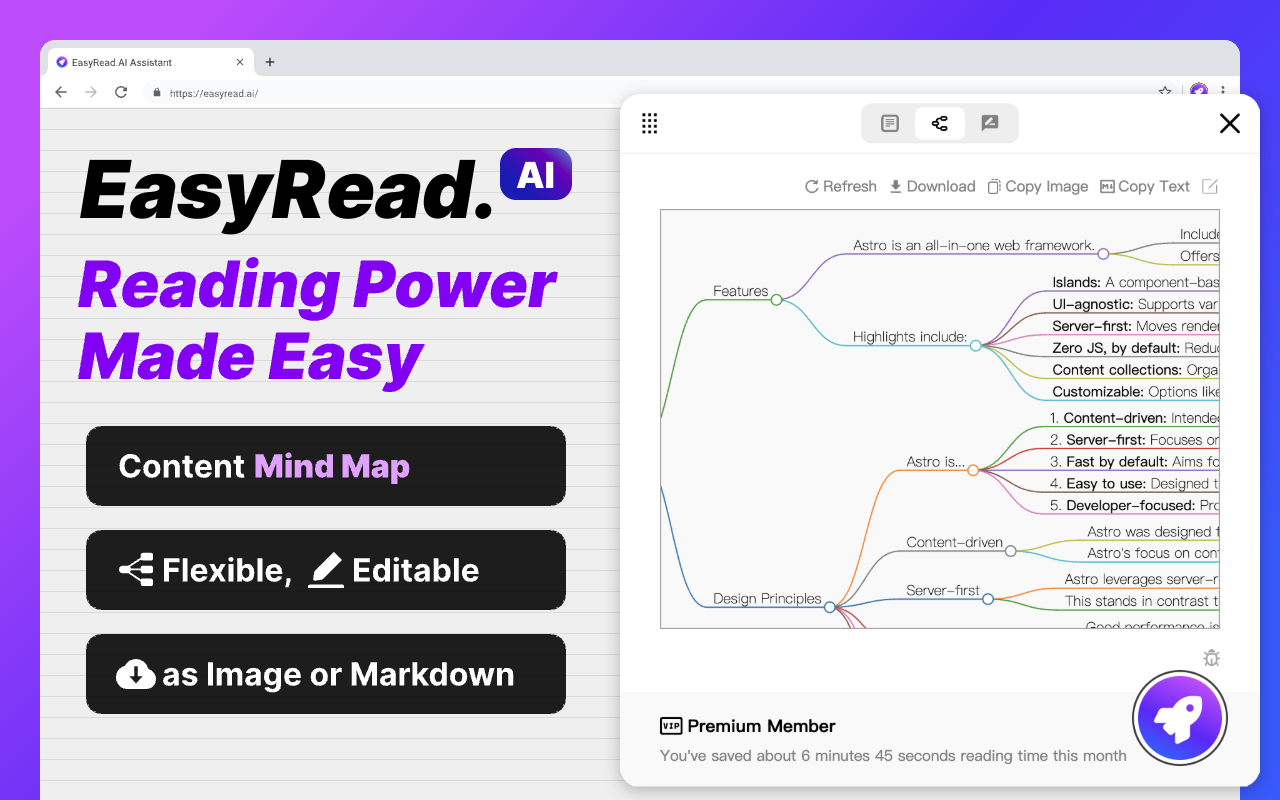Reload the browser page
The height and width of the screenshot is (800, 1280).
point(121,92)
